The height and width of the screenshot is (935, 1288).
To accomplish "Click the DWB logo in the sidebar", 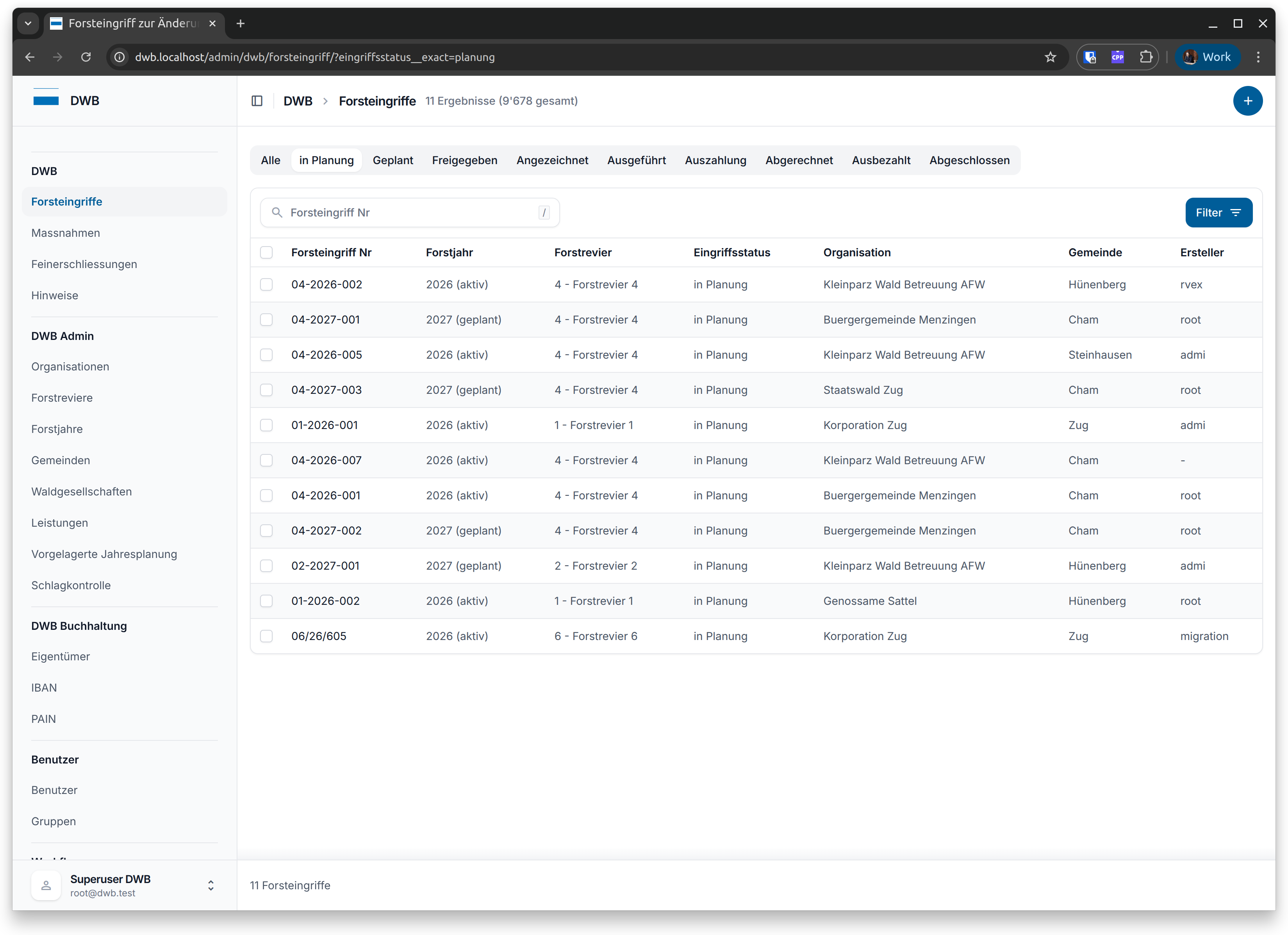I will (46, 100).
